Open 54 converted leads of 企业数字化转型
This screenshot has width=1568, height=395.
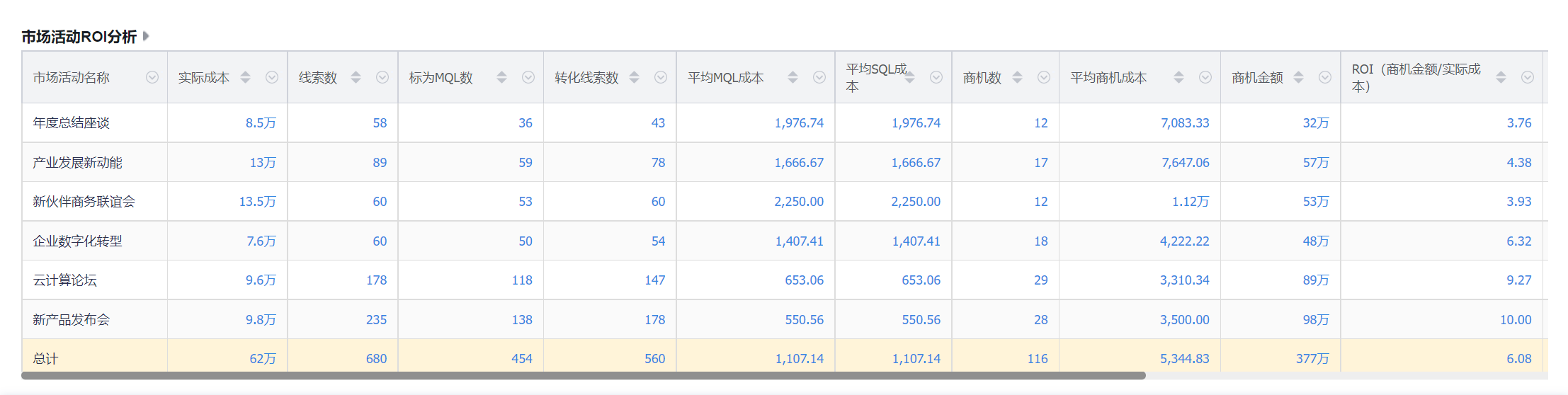click(x=658, y=241)
